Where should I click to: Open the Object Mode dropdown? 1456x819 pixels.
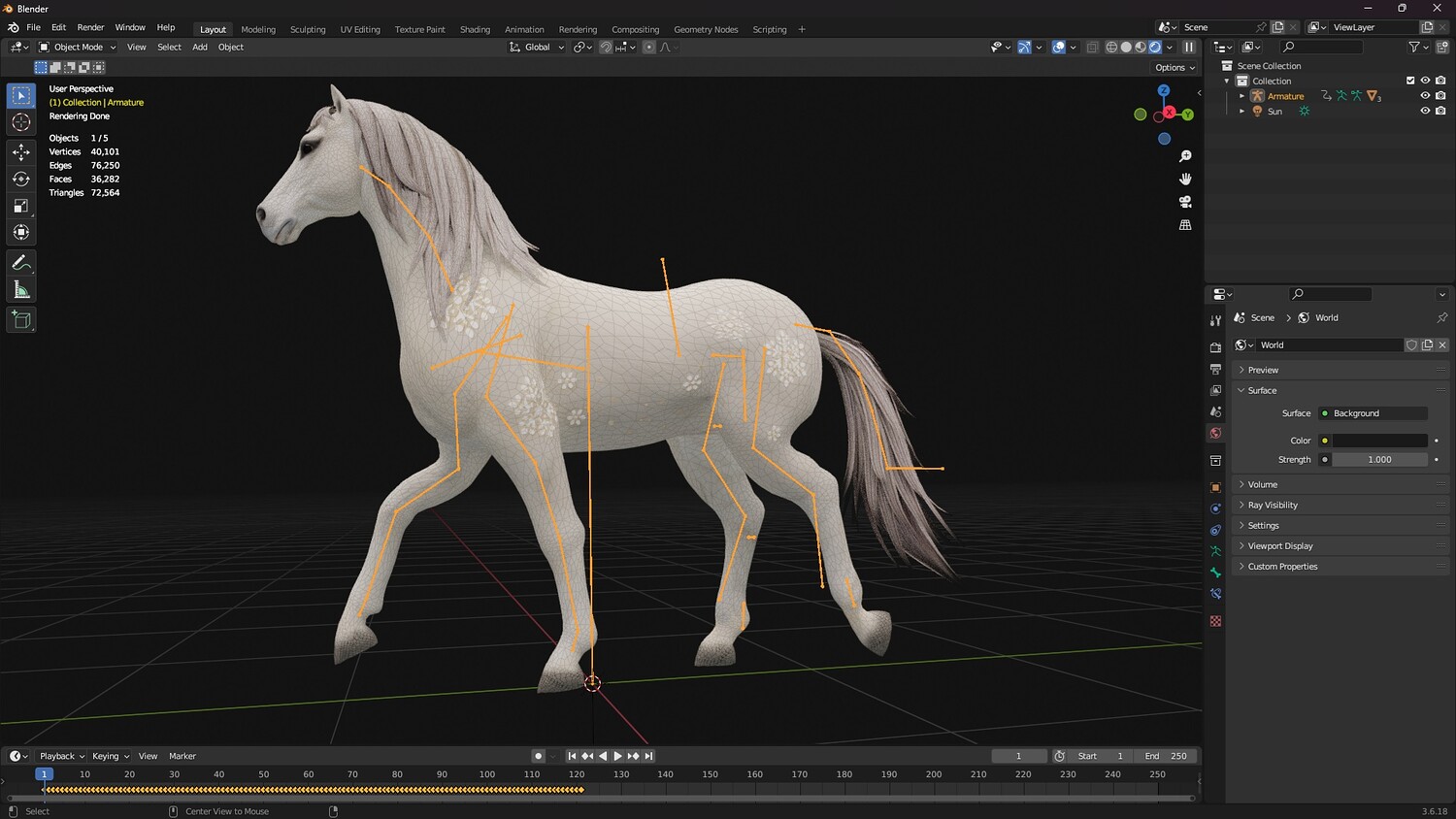click(x=78, y=47)
